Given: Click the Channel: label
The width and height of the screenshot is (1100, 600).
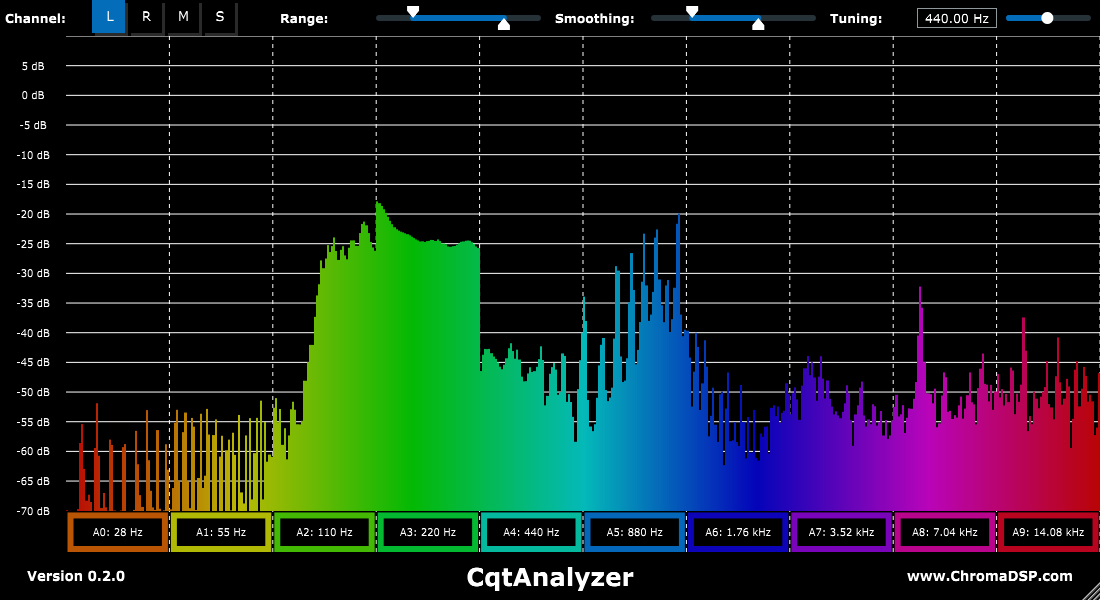Looking at the screenshot, I should pyautogui.click(x=35, y=19).
